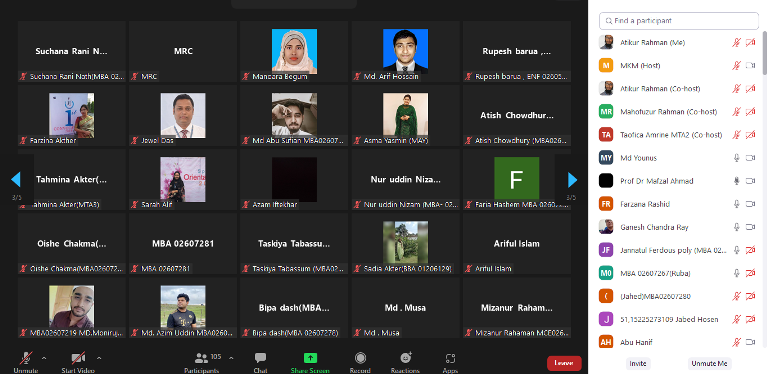Click the Start Video camera icon
The image size is (768, 374).
point(78,358)
